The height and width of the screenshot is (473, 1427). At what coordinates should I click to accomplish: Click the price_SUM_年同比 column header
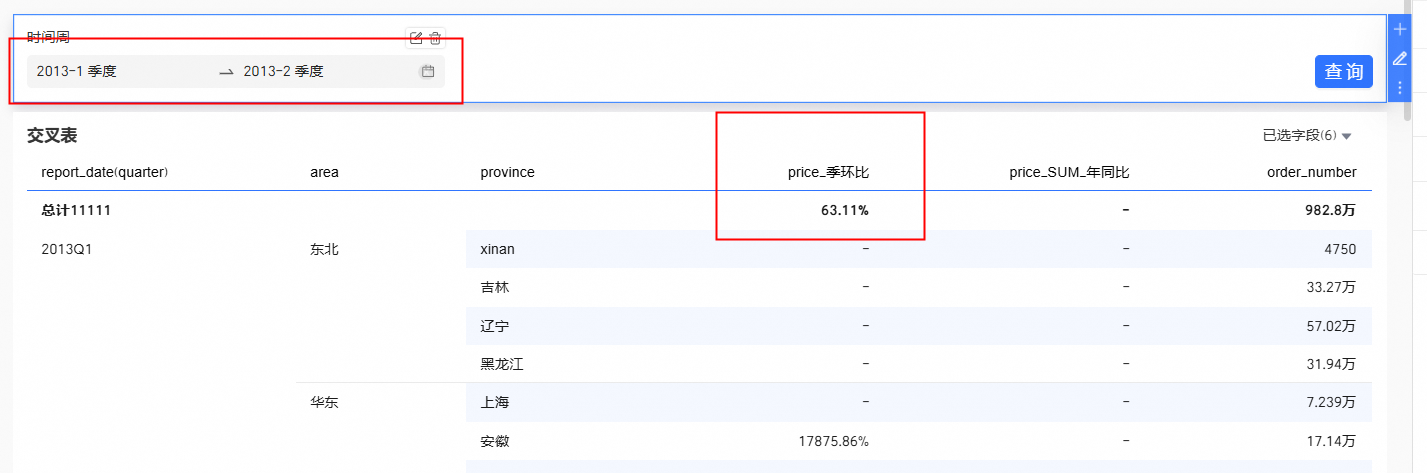point(1069,172)
